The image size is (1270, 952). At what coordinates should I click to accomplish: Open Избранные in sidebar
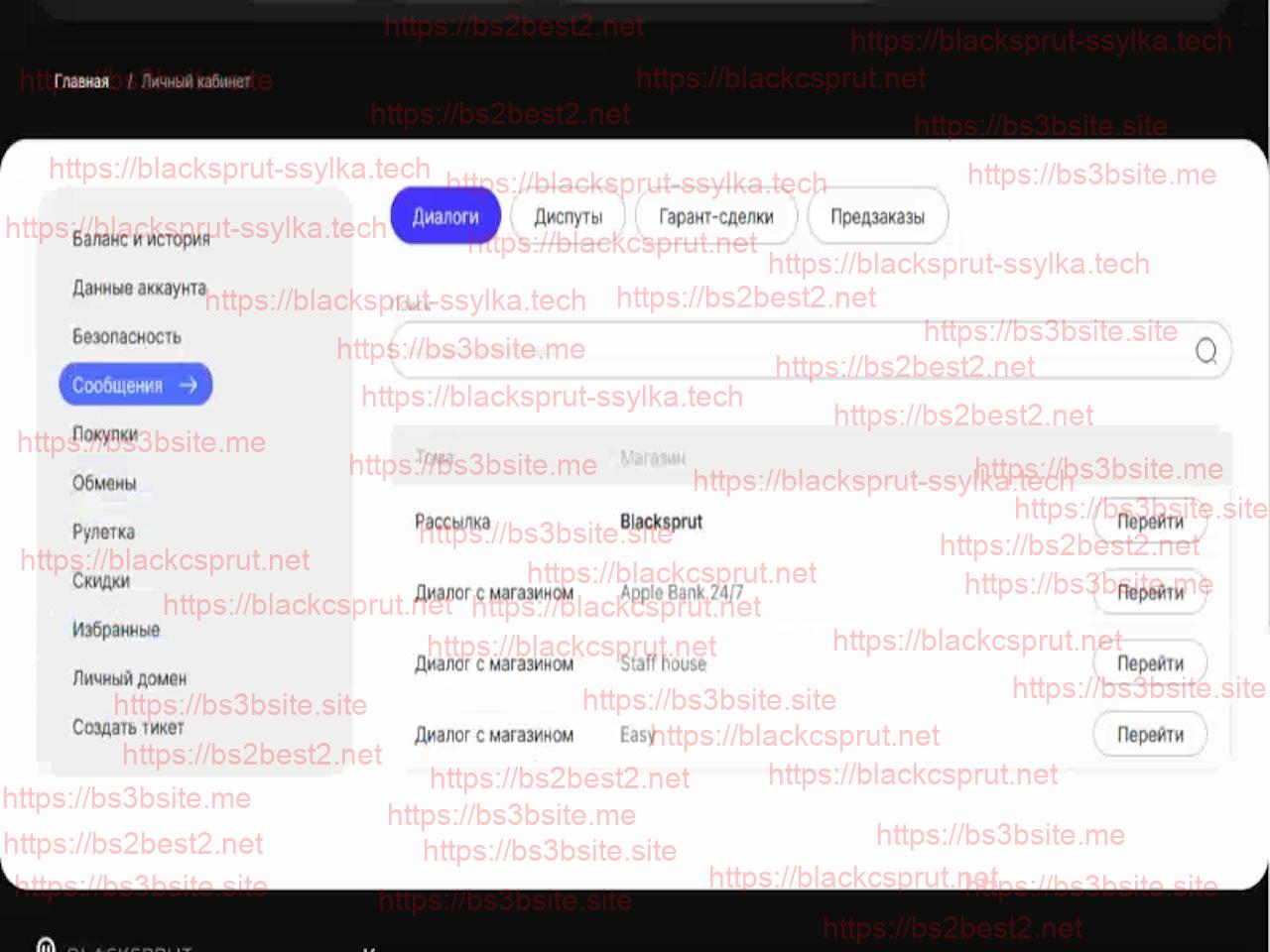[115, 629]
